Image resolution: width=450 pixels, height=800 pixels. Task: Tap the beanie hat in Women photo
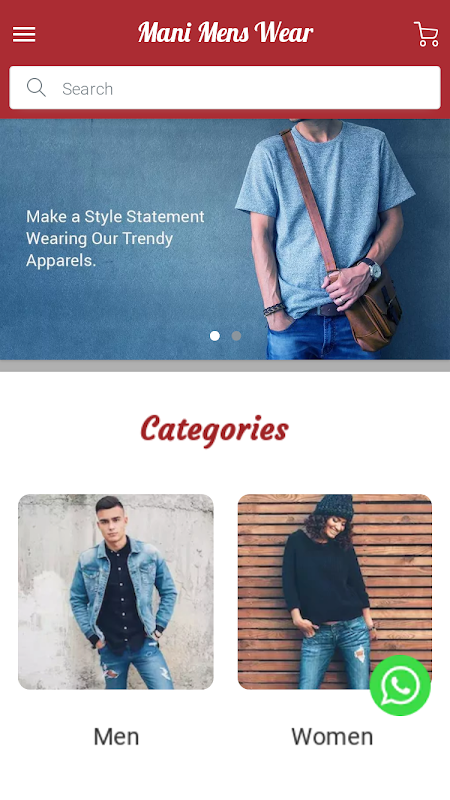point(334,506)
